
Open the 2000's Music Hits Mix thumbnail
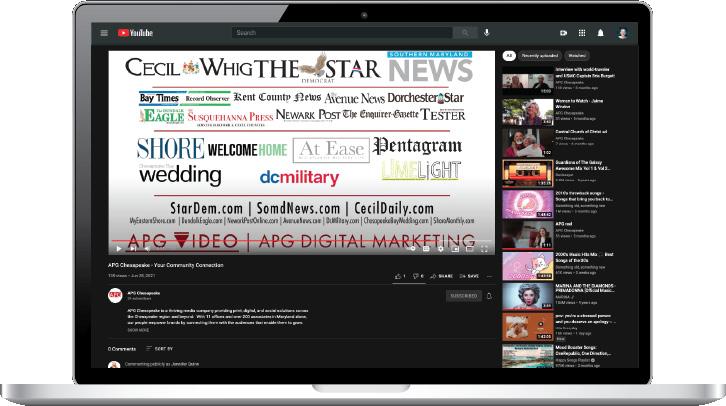pos(528,266)
